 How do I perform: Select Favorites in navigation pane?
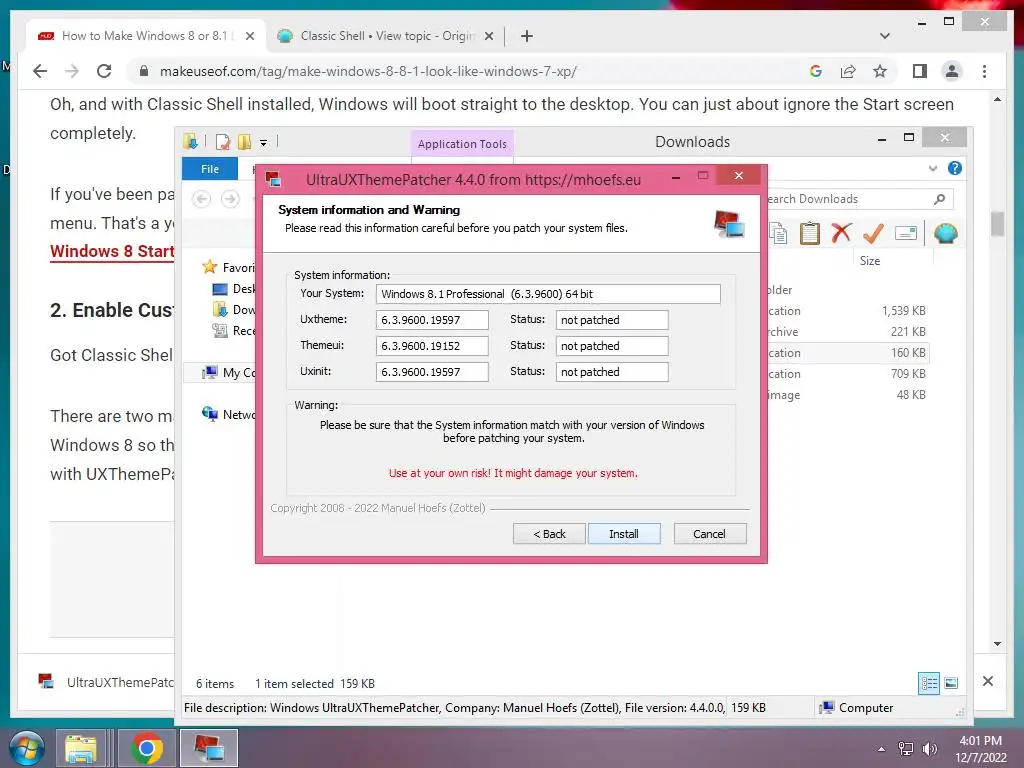(x=229, y=267)
